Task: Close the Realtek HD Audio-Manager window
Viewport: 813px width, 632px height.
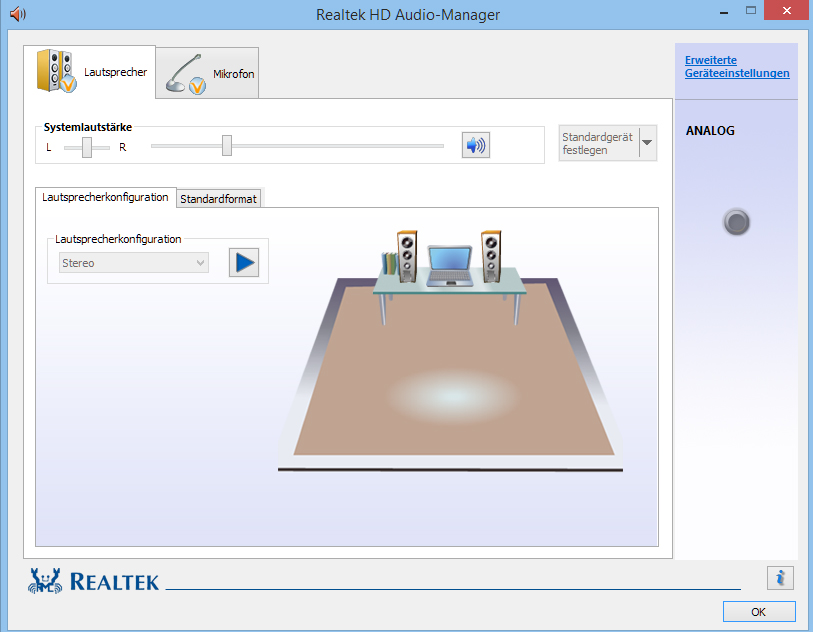Action: point(787,10)
